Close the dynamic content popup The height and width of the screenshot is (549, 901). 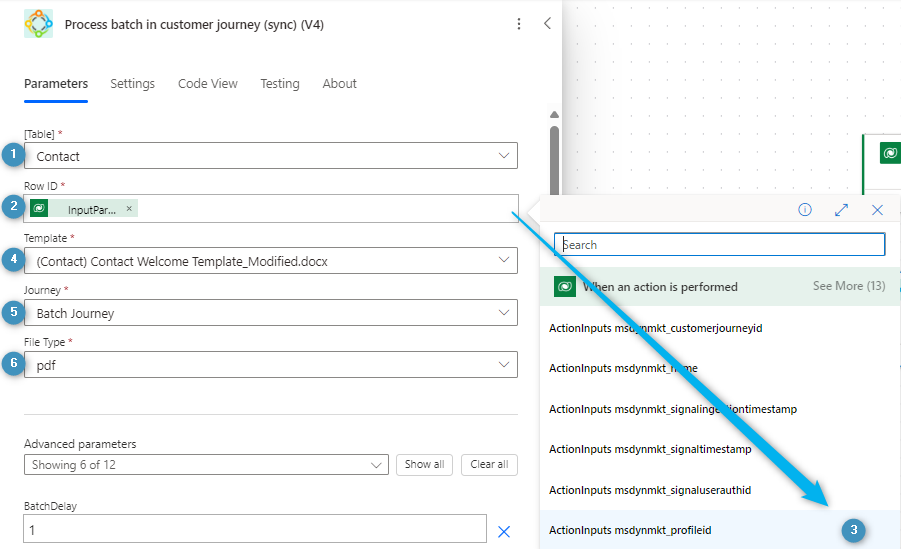pyautogui.click(x=877, y=210)
